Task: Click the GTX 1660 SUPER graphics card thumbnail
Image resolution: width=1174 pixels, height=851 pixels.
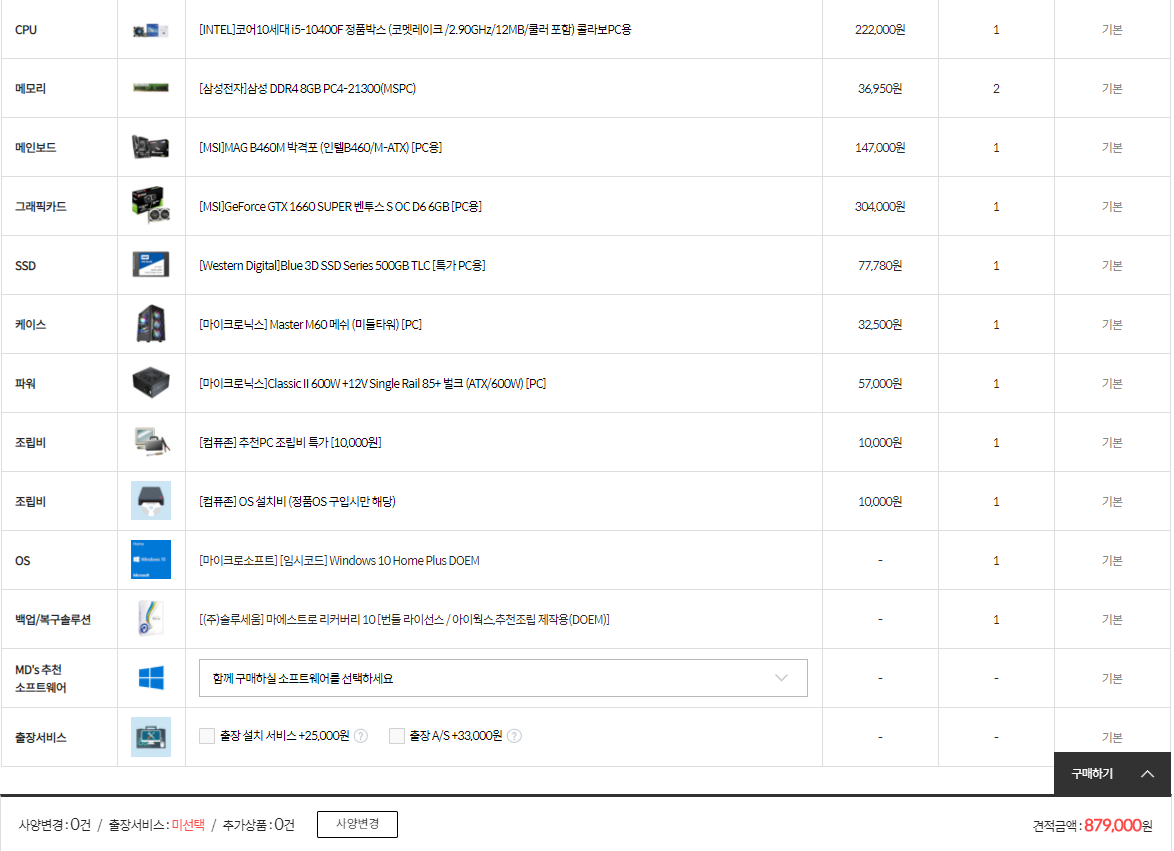Action: pyautogui.click(x=150, y=205)
